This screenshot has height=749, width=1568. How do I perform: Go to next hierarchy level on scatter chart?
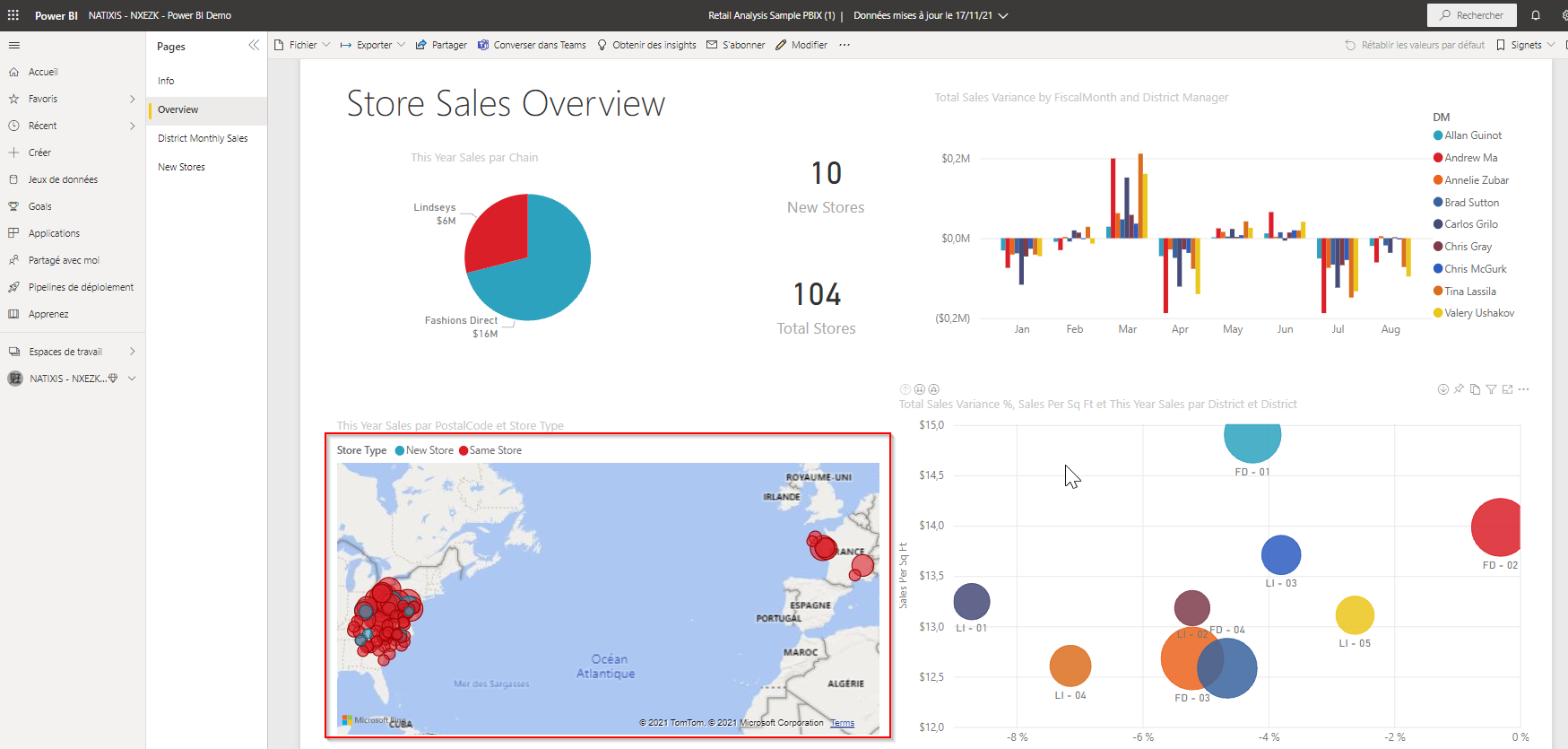[x=920, y=389]
